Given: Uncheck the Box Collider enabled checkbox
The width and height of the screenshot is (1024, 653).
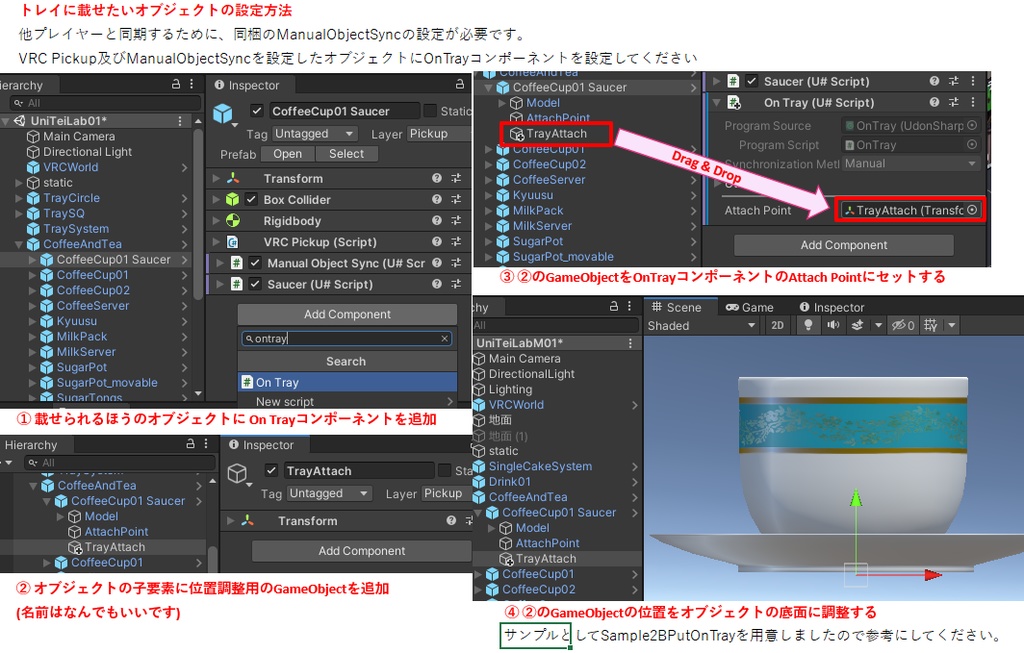Looking at the screenshot, I should [252, 200].
